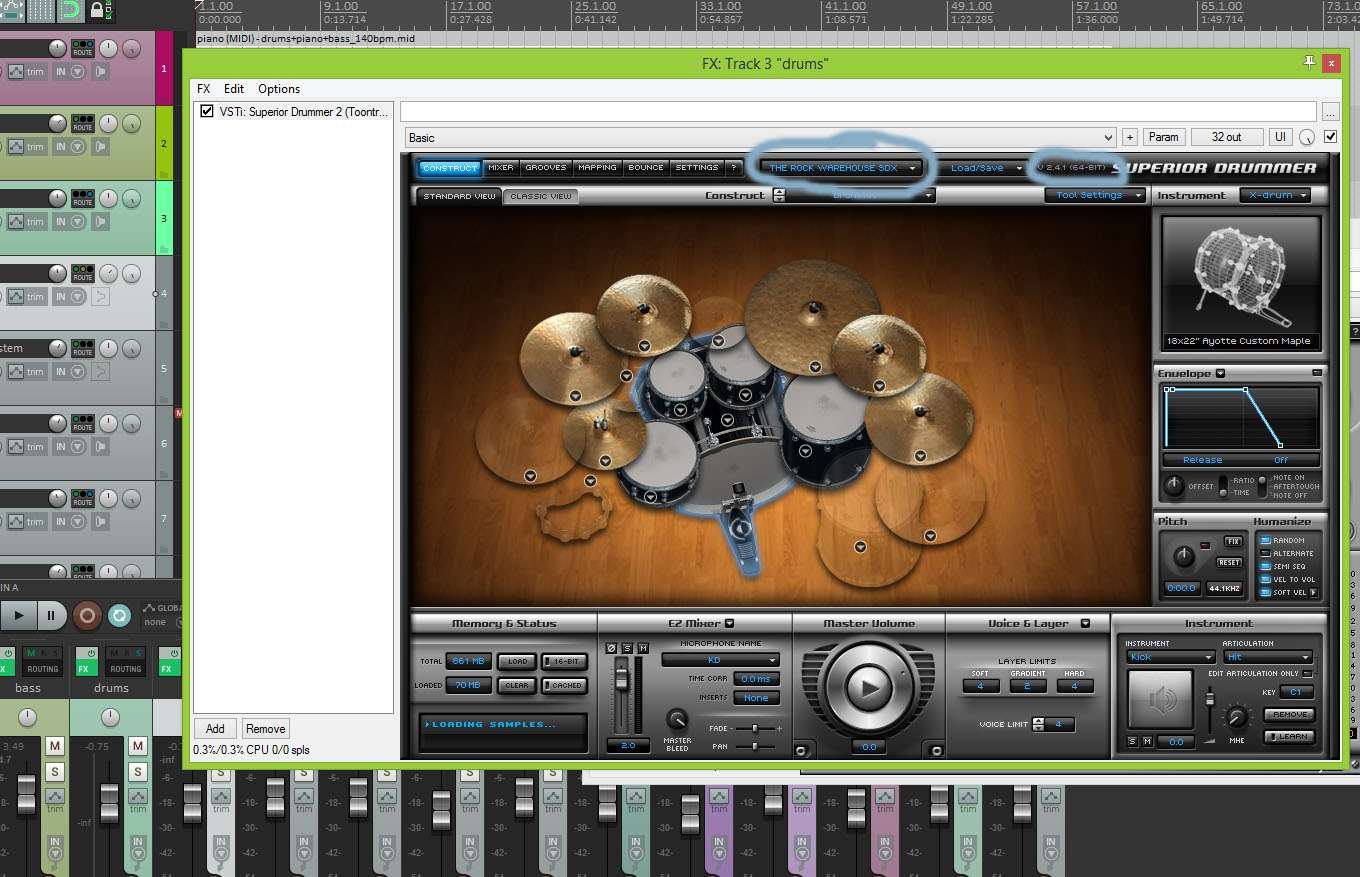Open the Load/Save dropdown
This screenshot has width=1360, height=877.
click(x=986, y=168)
